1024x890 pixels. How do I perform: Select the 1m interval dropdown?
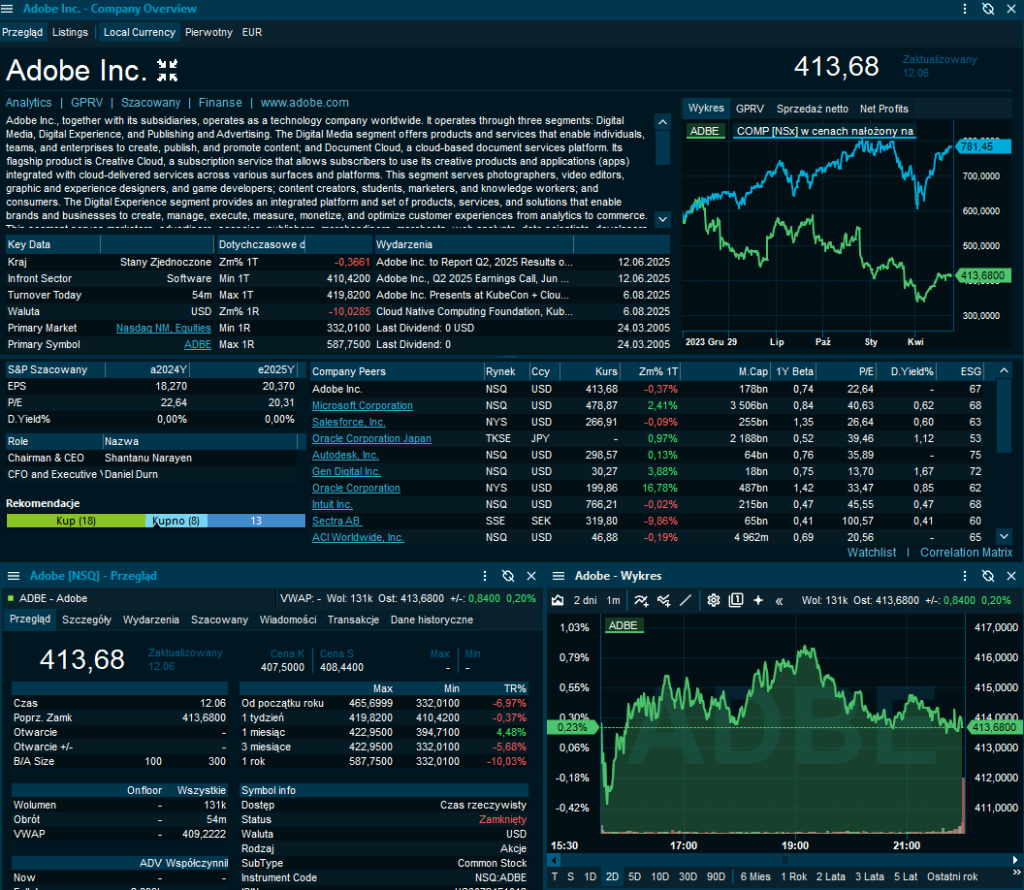click(613, 600)
